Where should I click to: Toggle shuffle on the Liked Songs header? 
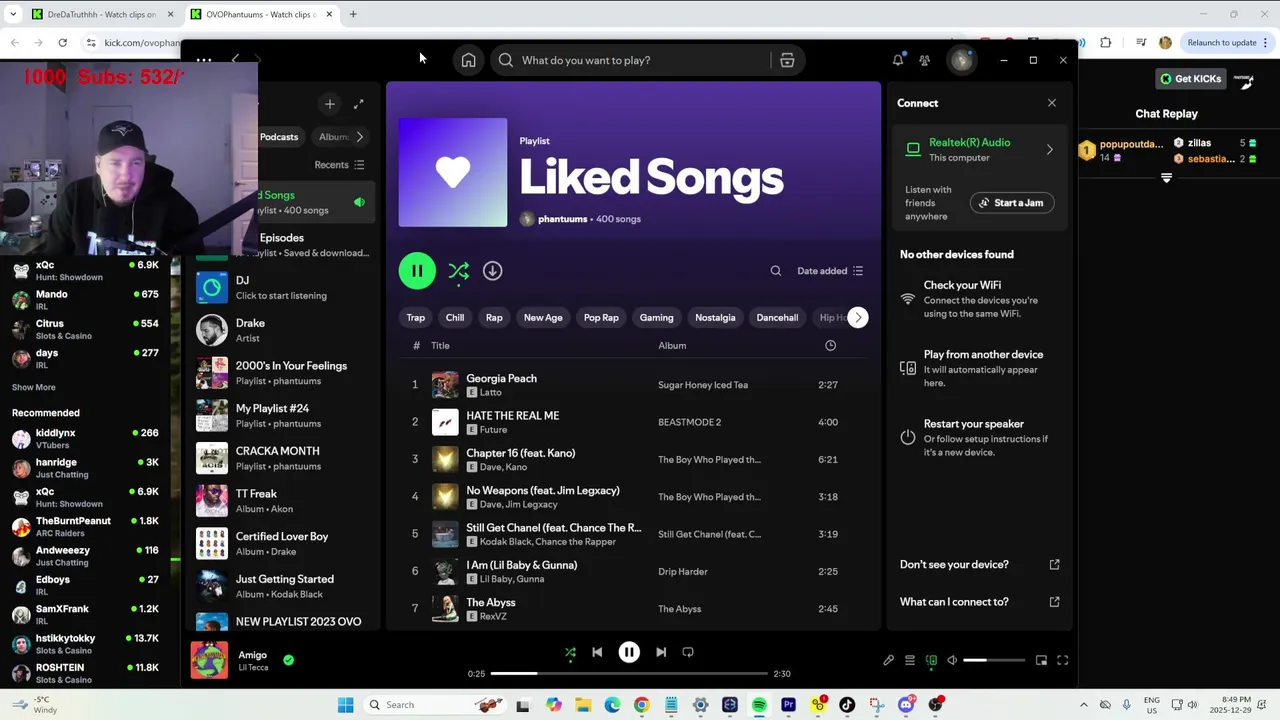(459, 271)
